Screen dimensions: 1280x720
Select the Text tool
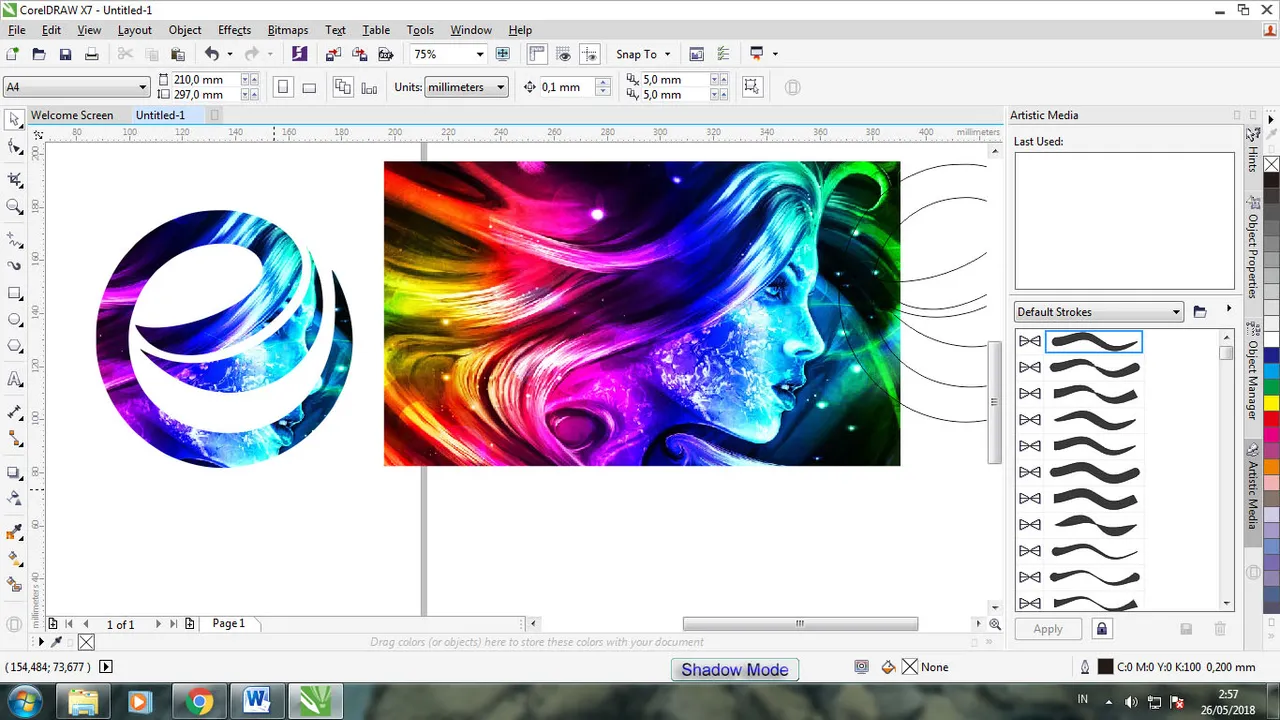[15, 379]
